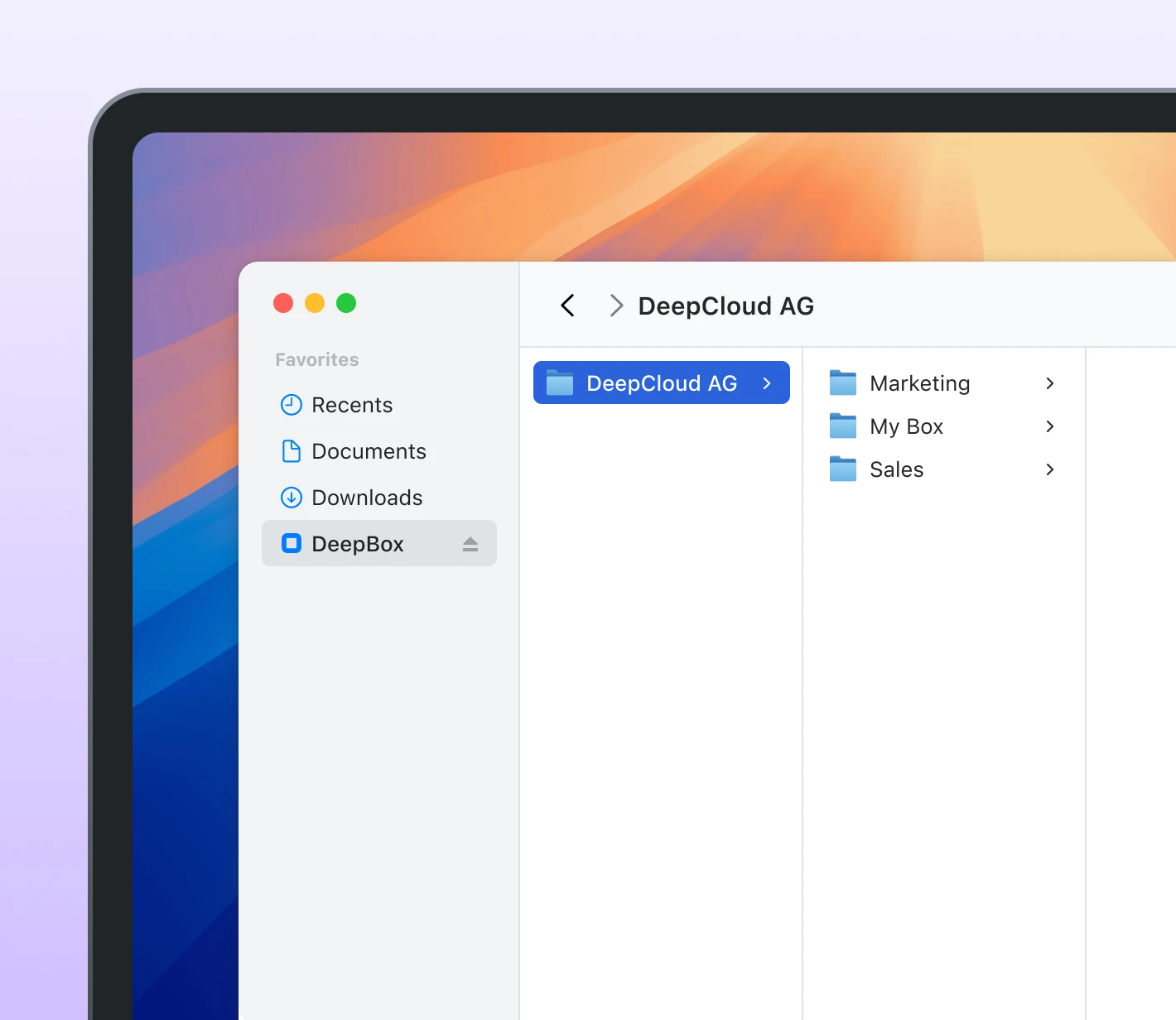Viewport: 1176px width, 1020px height.
Task: Click the Recents clock icon
Action: [x=292, y=405]
